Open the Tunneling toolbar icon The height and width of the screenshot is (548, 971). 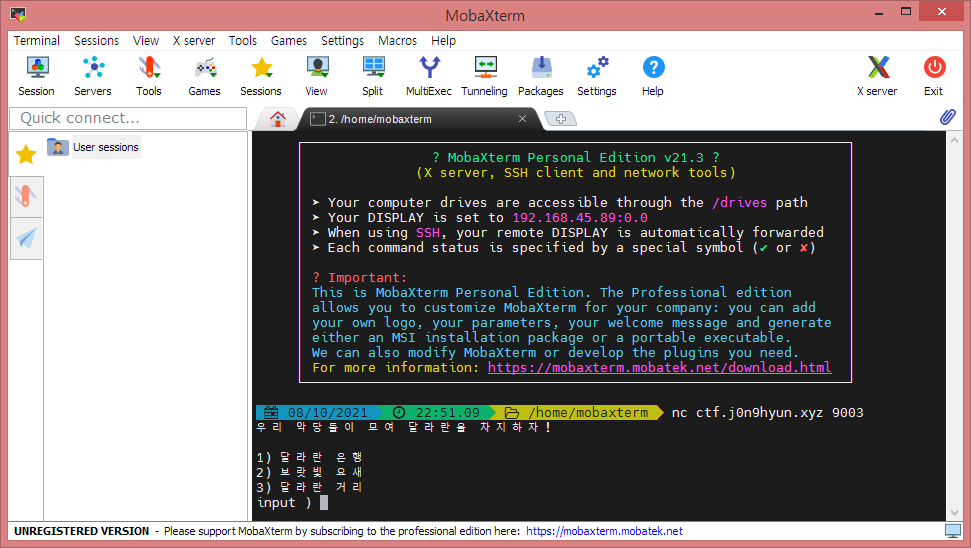click(x=484, y=77)
